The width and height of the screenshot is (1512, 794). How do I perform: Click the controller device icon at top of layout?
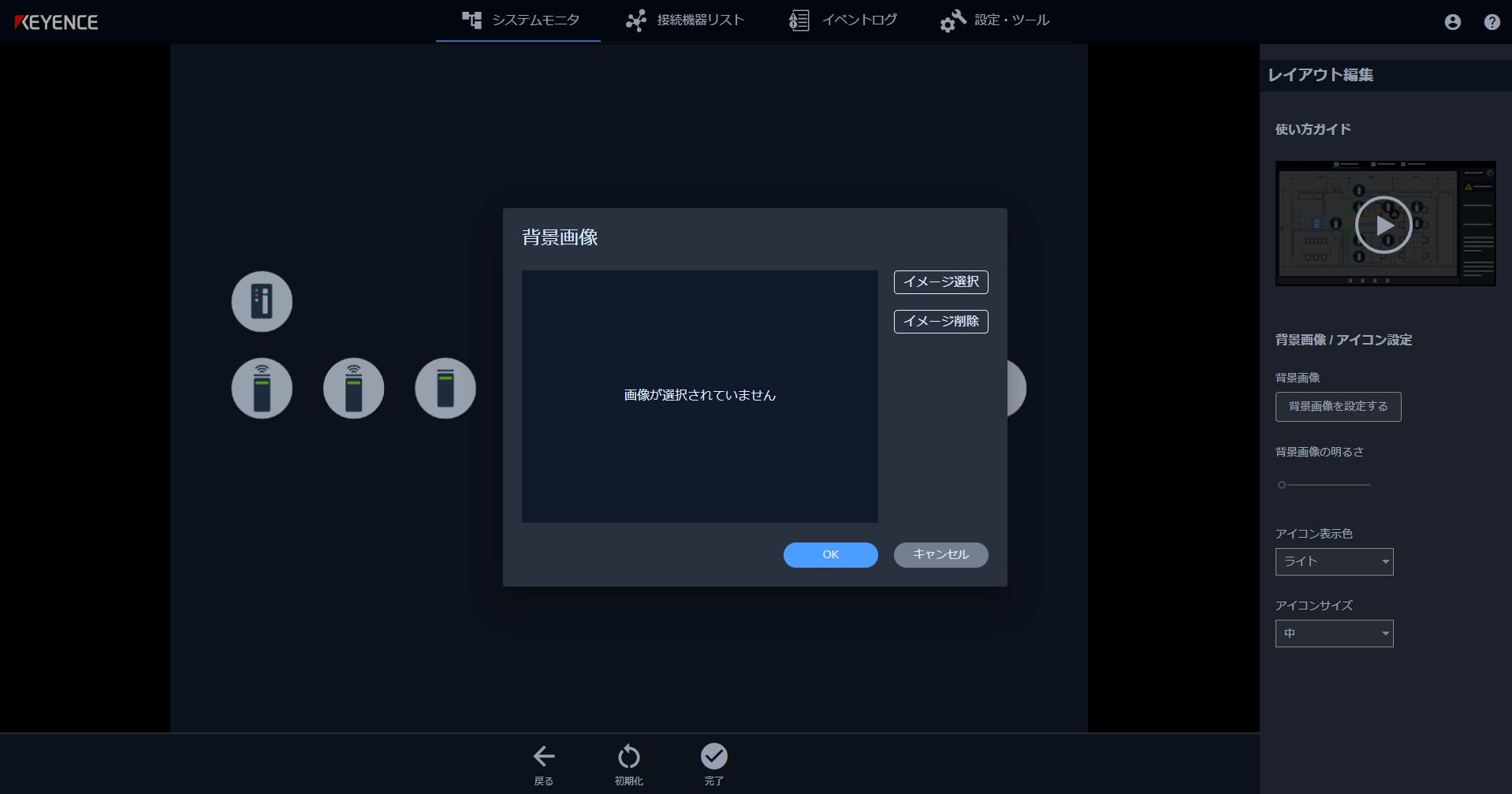(261, 301)
